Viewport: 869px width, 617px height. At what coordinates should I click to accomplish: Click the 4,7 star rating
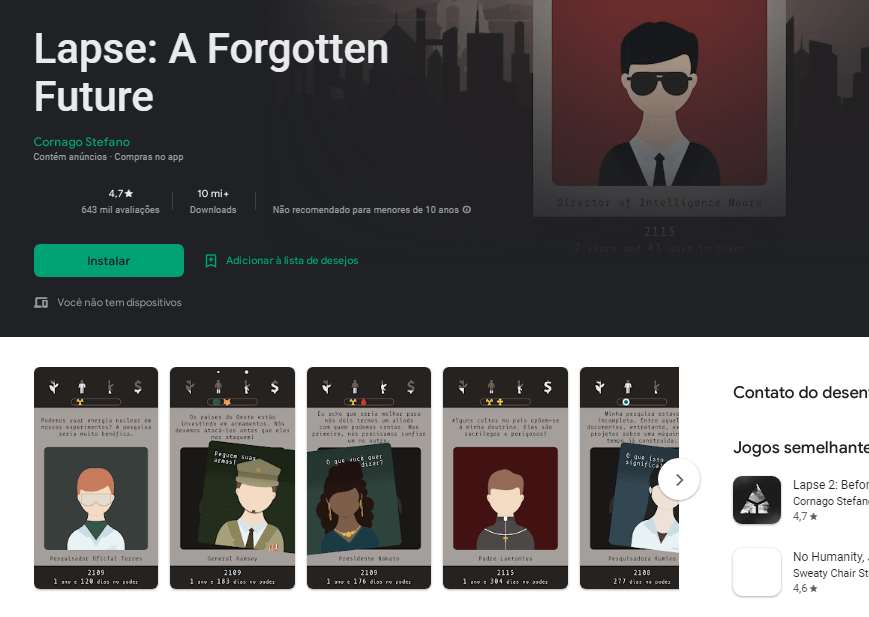point(120,193)
